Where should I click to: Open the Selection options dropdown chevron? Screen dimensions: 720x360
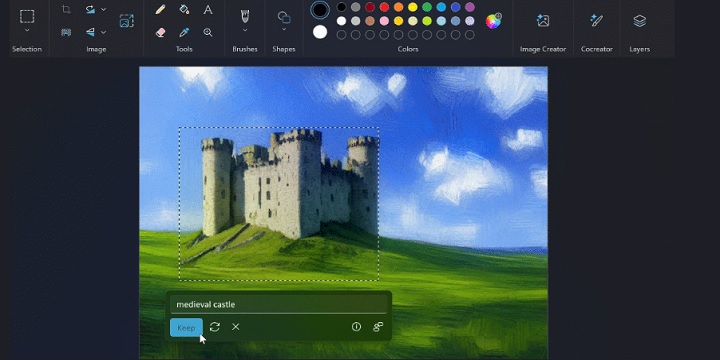click(27, 30)
